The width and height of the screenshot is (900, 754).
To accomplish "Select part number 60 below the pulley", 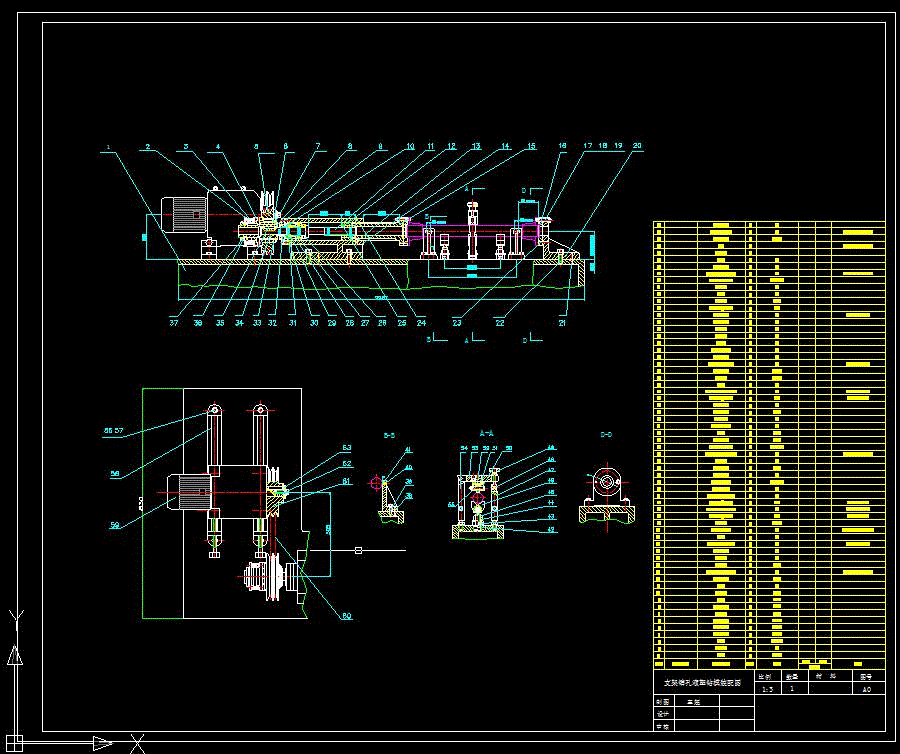I will 347,616.
